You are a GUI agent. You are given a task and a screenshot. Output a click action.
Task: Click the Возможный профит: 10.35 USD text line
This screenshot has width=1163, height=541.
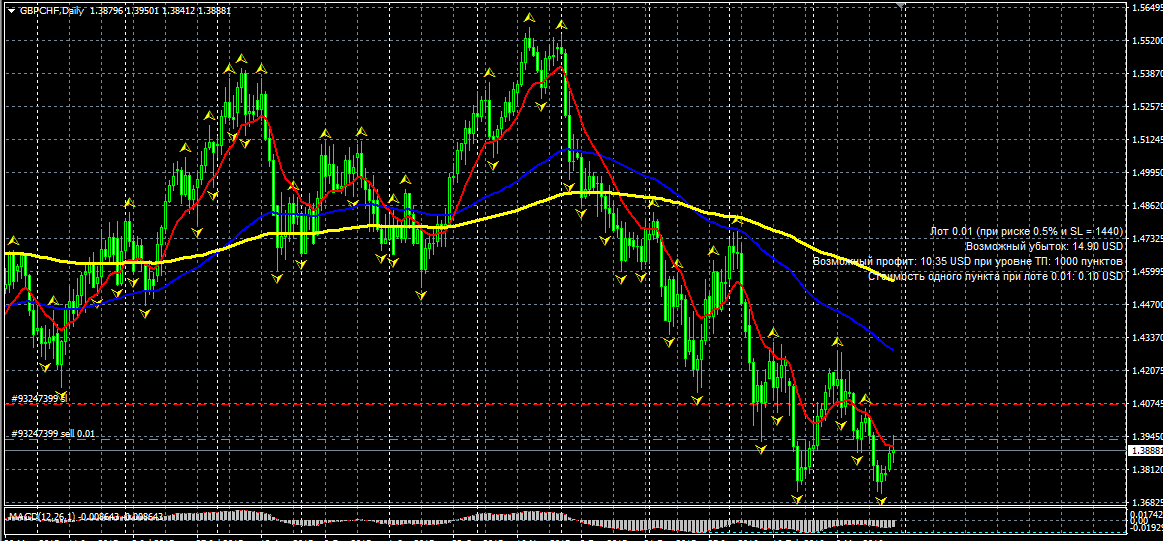click(x=968, y=261)
